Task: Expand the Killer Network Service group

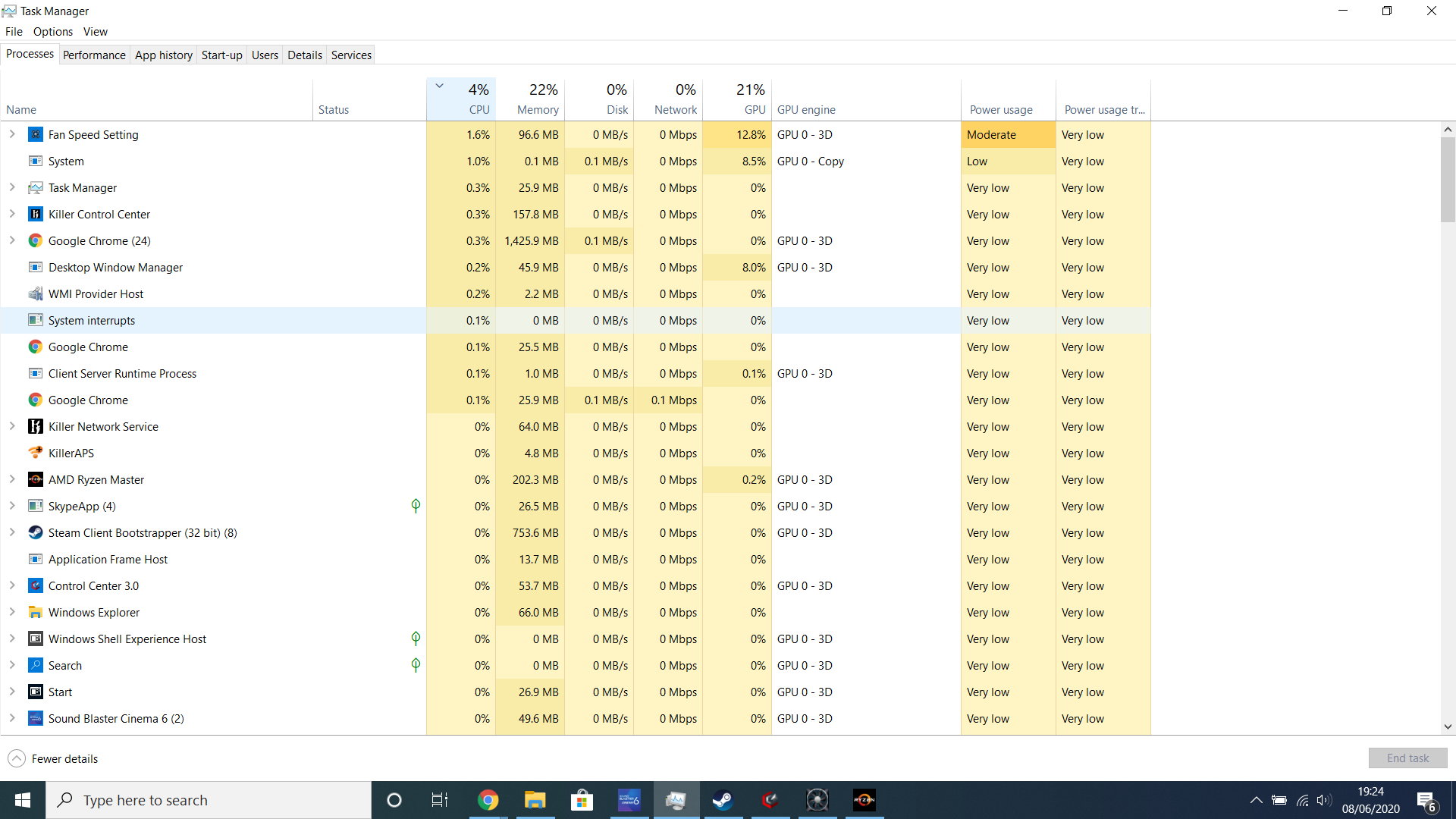Action: (12, 426)
